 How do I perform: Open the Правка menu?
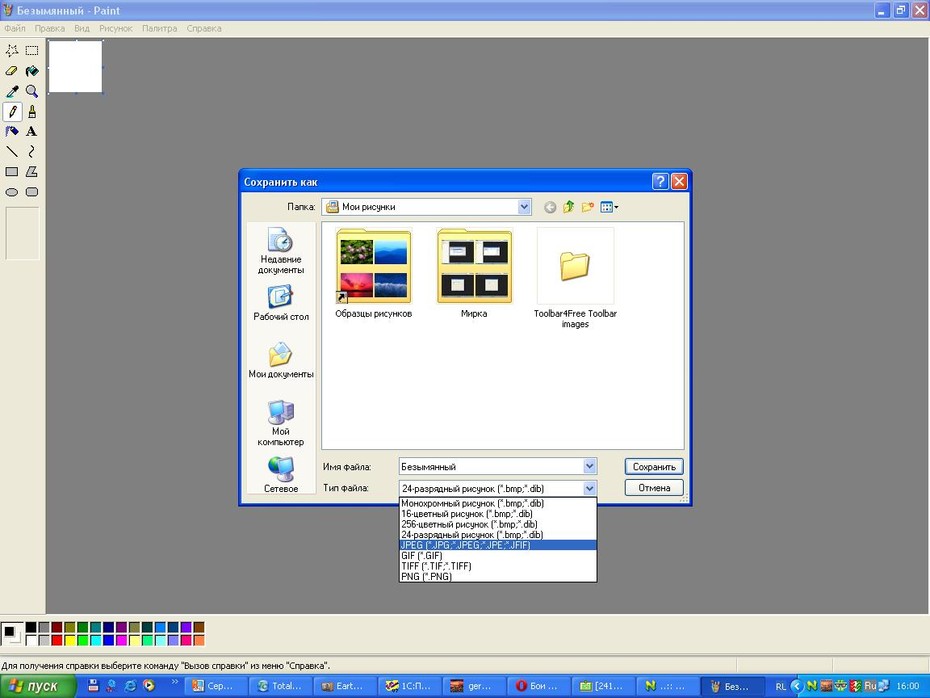pos(50,28)
